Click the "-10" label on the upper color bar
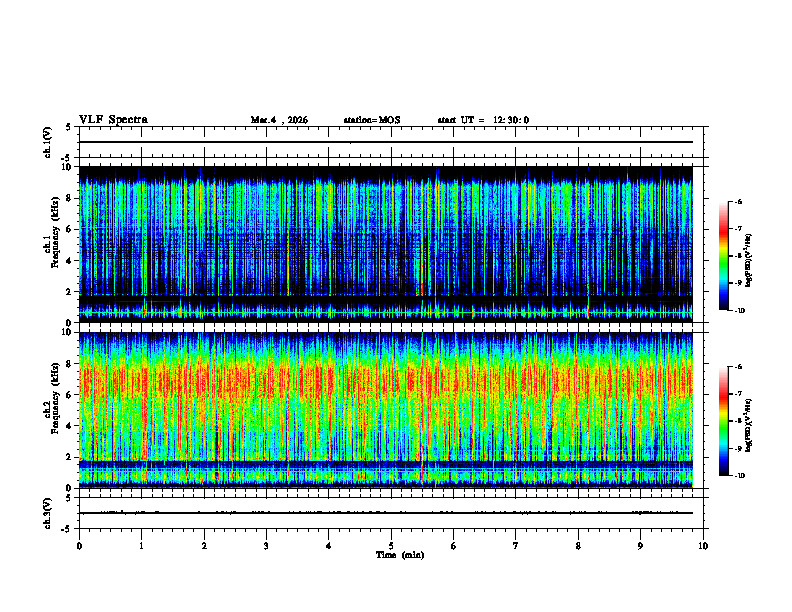The image size is (792, 612). [x=739, y=311]
